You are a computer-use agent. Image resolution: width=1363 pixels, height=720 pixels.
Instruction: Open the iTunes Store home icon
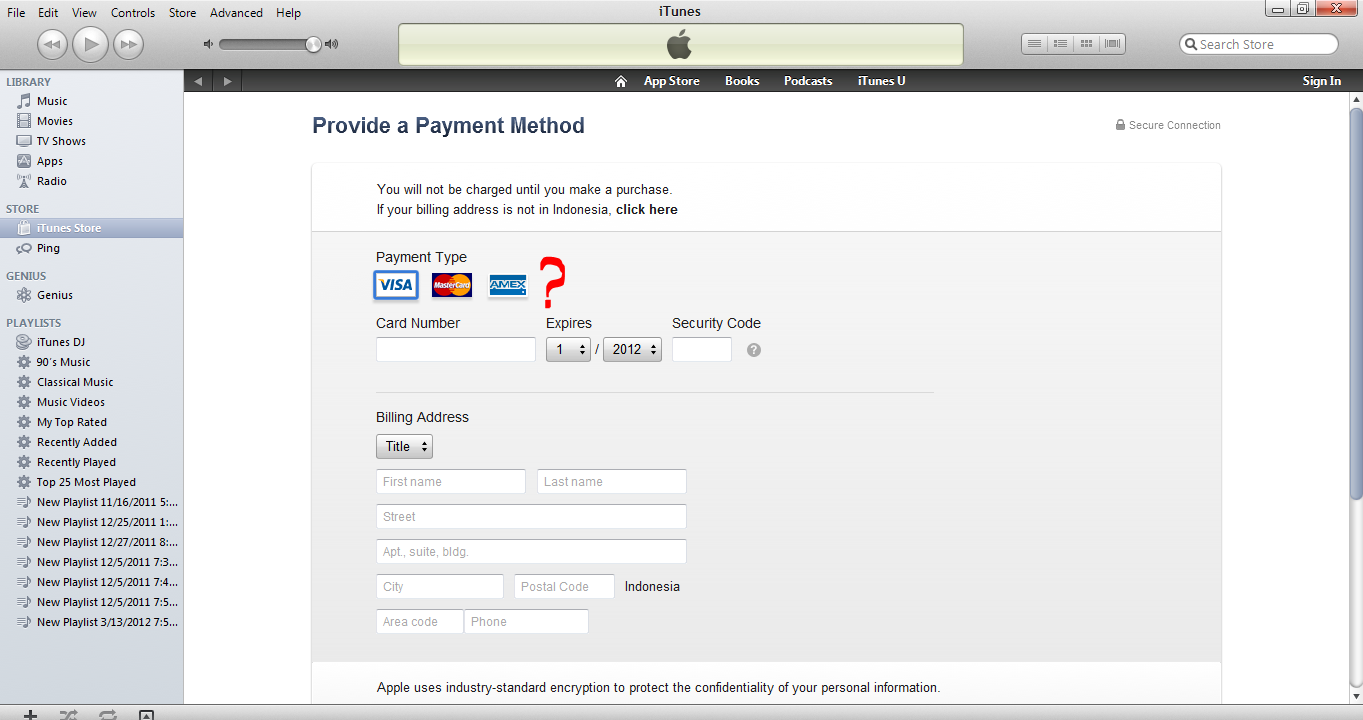(620, 81)
